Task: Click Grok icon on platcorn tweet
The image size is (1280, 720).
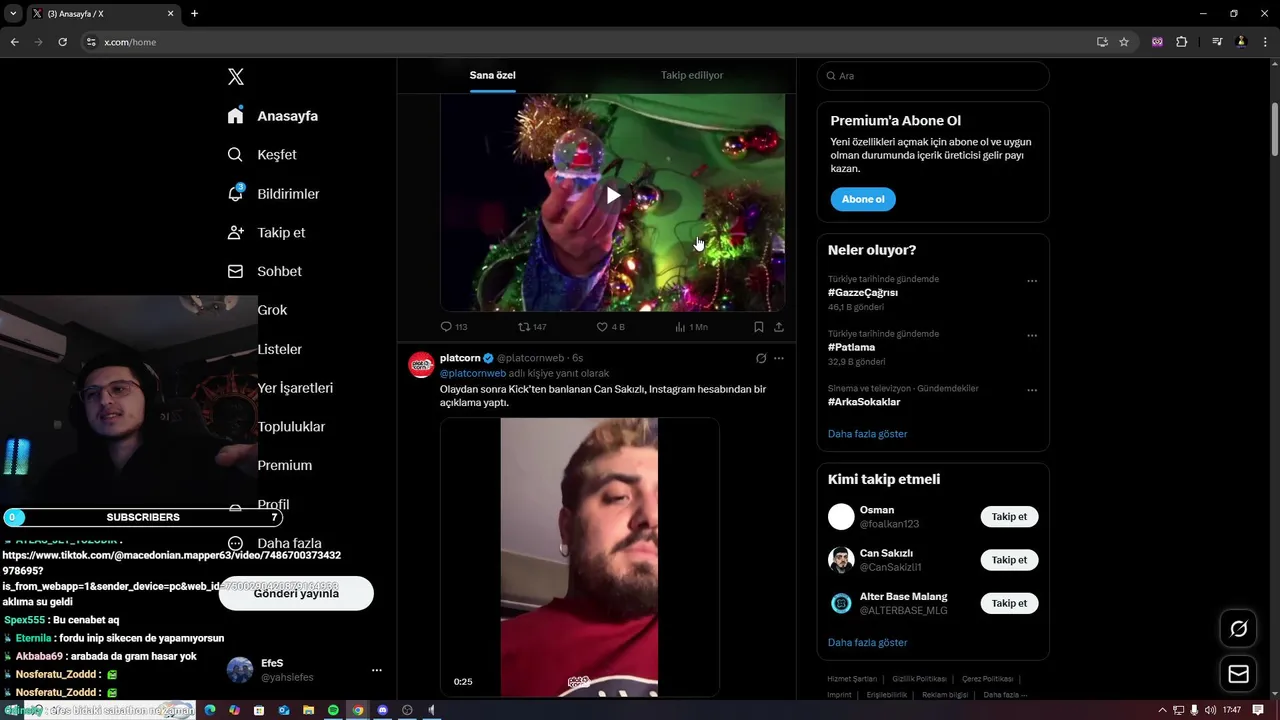Action: point(761,358)
